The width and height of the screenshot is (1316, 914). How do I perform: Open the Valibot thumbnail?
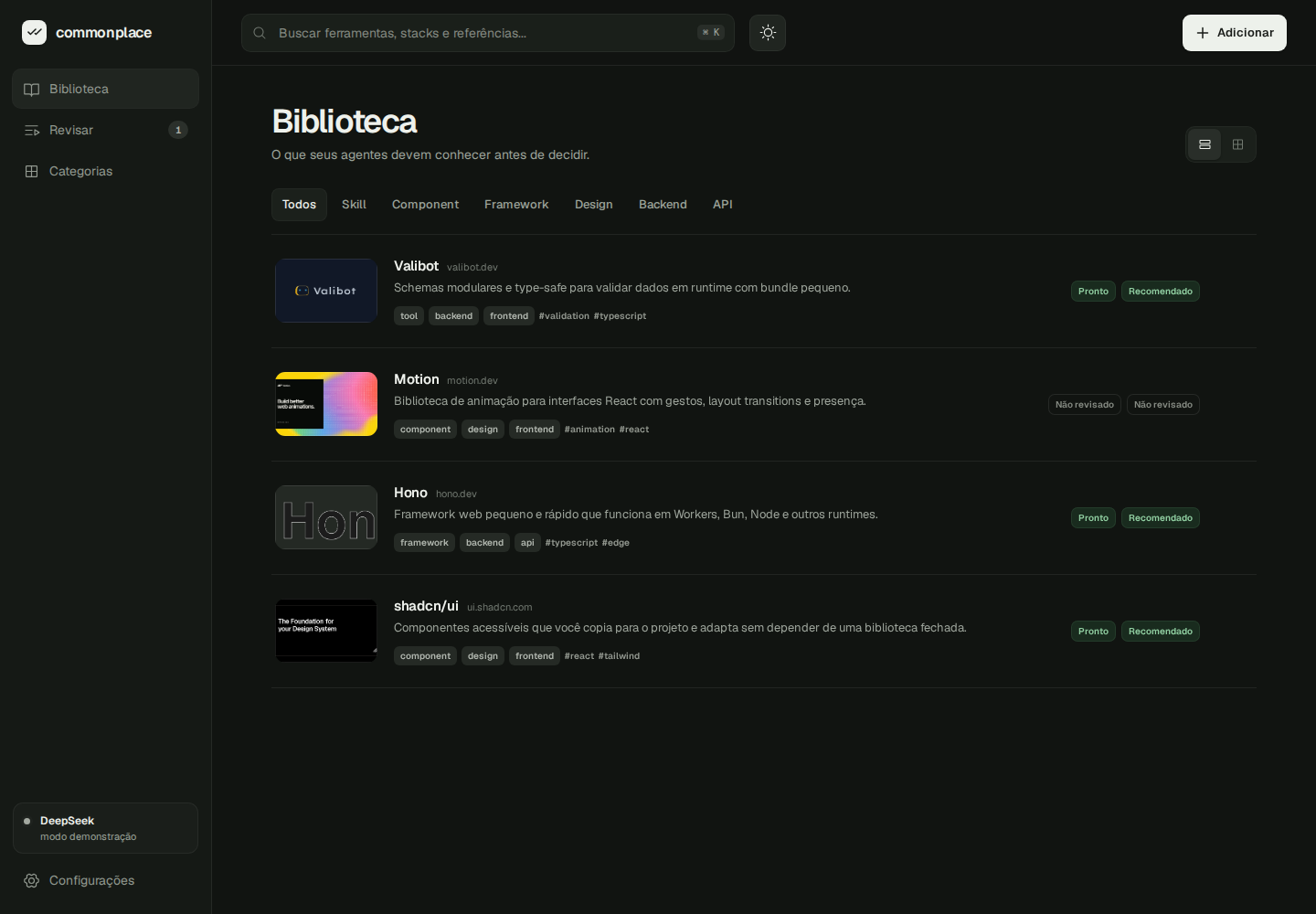point(326,291)
